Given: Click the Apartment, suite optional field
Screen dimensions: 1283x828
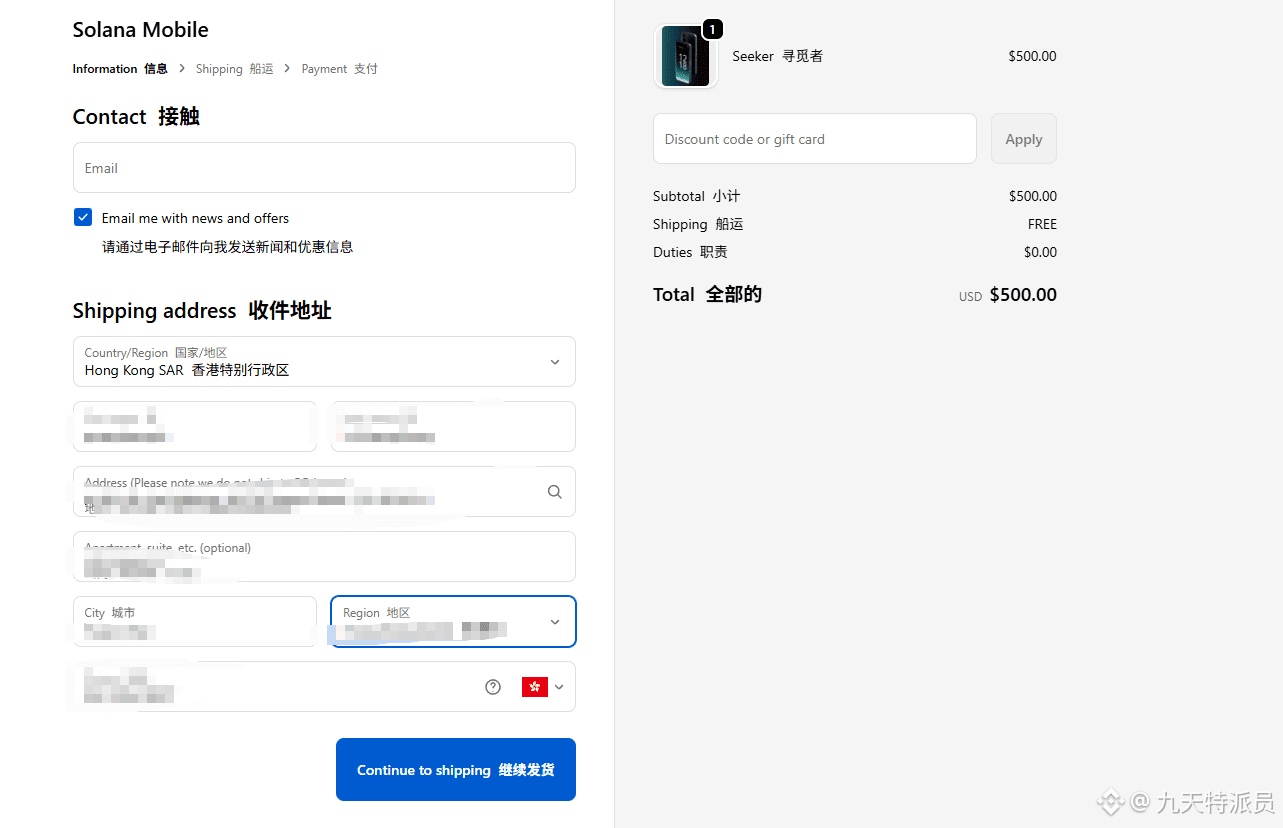Looking at the screenshot, I should [x=324, y=557].
